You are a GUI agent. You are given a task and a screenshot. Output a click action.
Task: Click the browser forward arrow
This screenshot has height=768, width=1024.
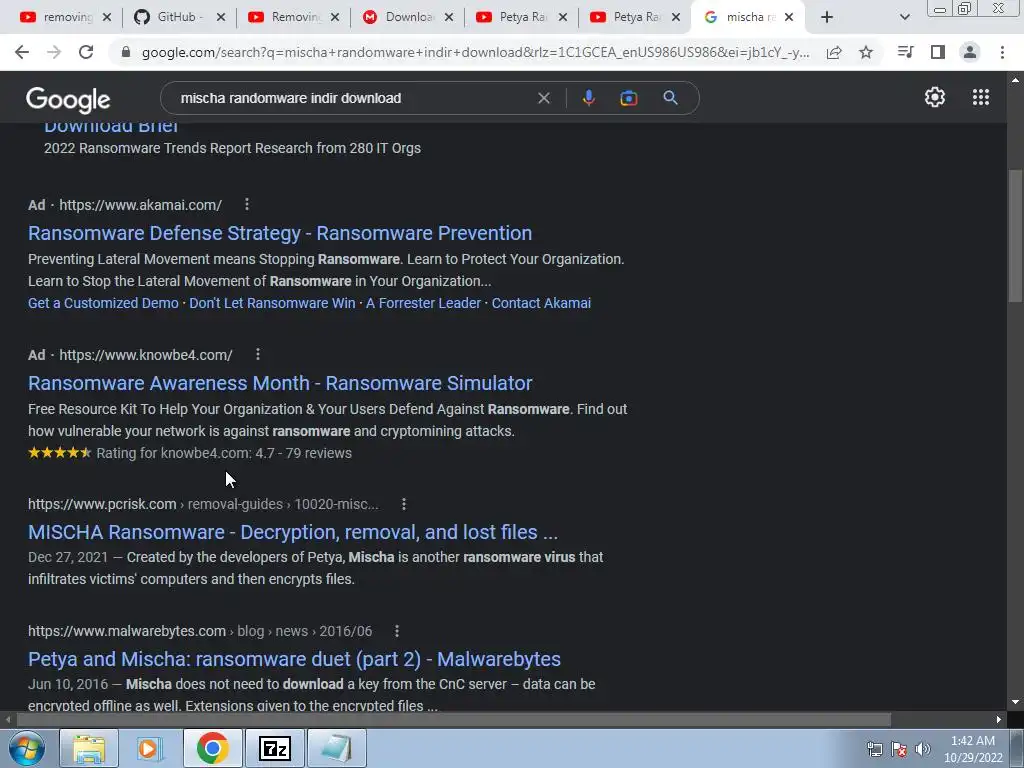[54, 52]
